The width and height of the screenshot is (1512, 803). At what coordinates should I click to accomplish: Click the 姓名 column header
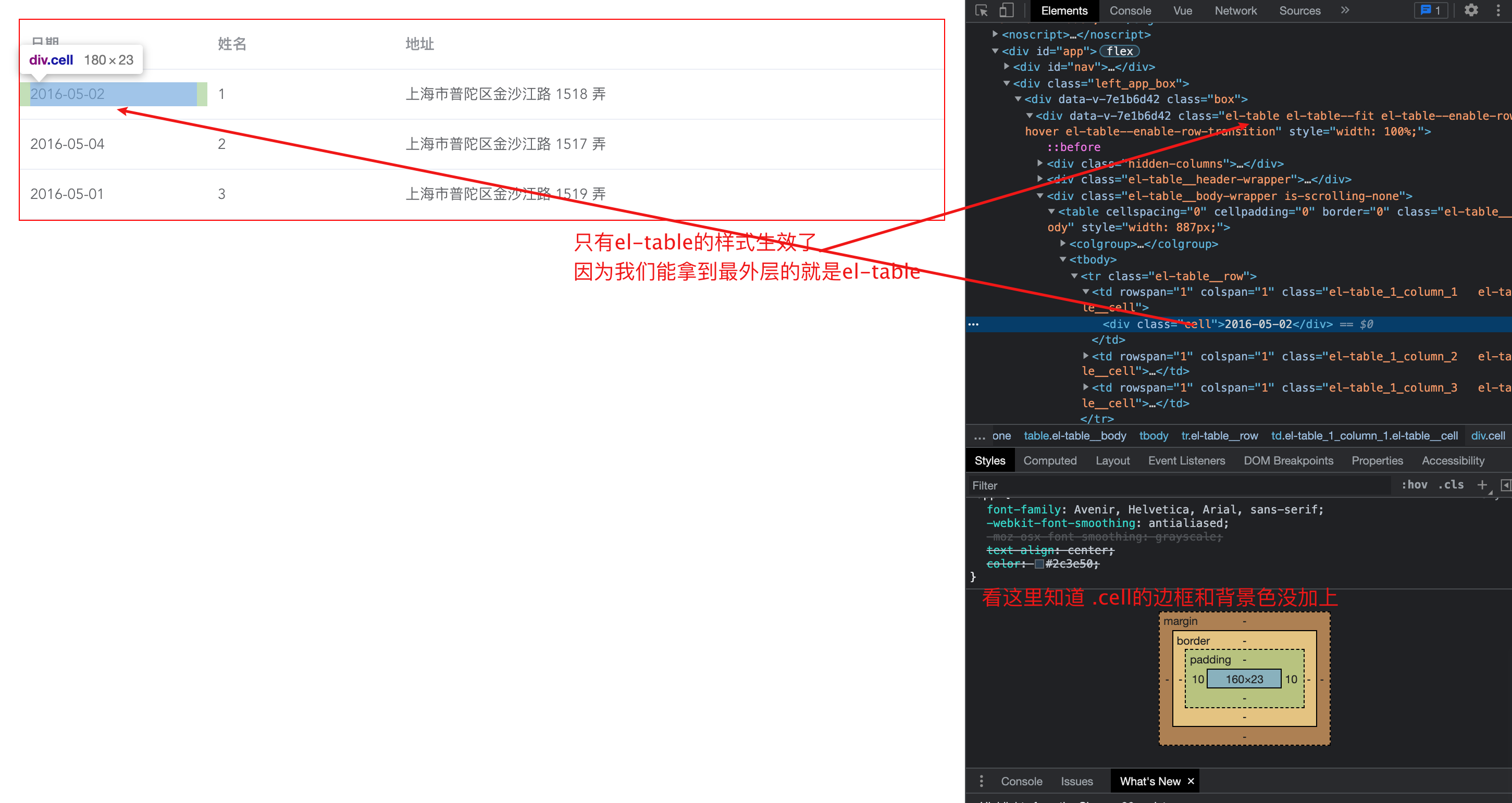pos(232,44)
